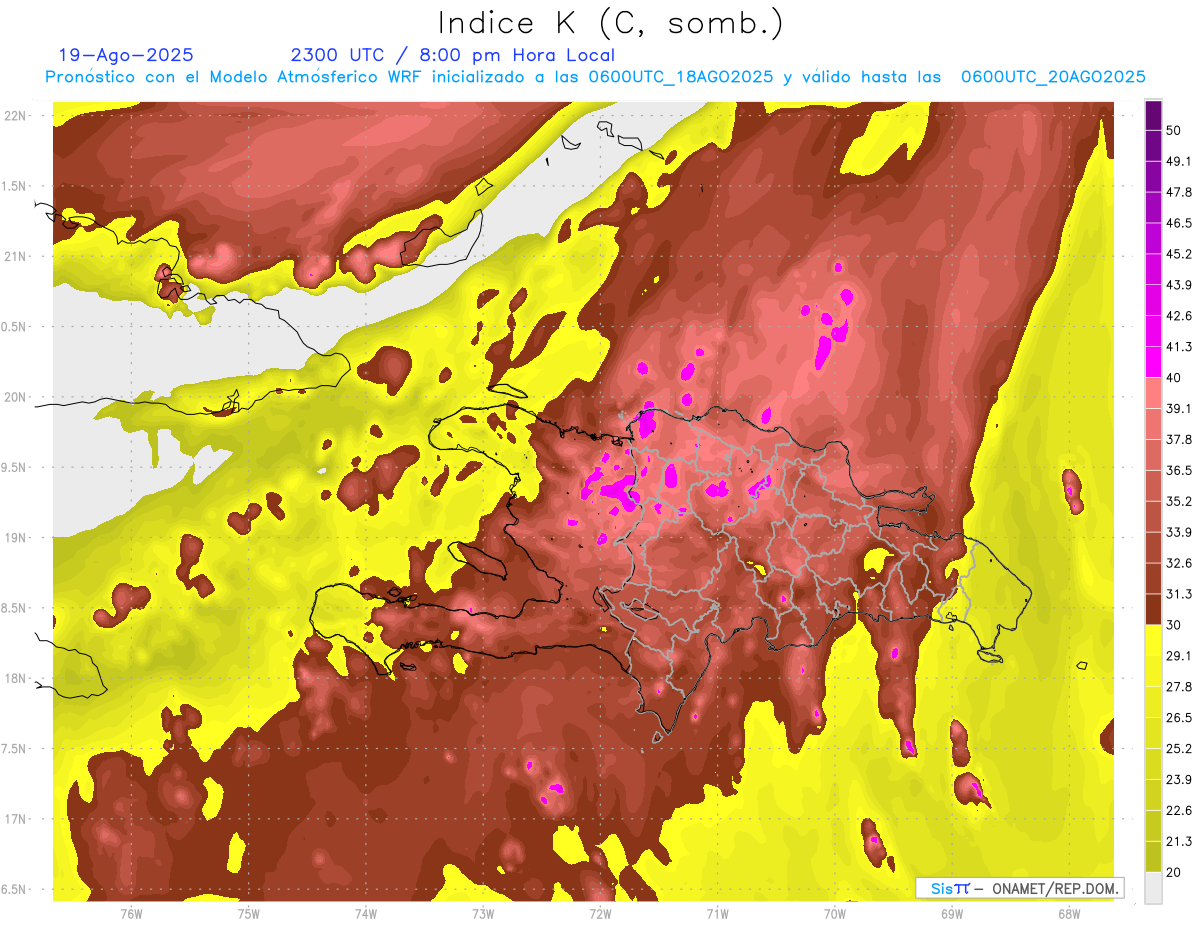This screenshot has width=1200, height=927.
Task: Click the '75W' longitude axis label
Action: point(248,913)
